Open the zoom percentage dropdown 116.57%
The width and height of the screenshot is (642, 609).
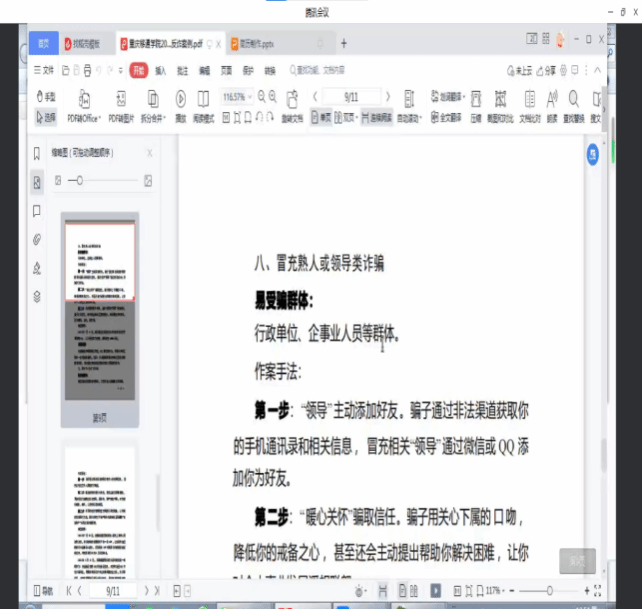click(x=237, y=96)
